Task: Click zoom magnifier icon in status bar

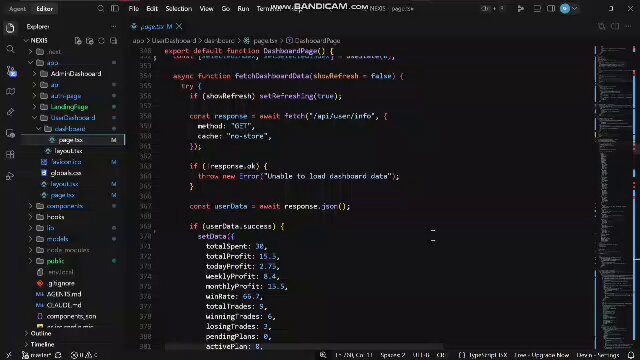Action: (323, 355)
